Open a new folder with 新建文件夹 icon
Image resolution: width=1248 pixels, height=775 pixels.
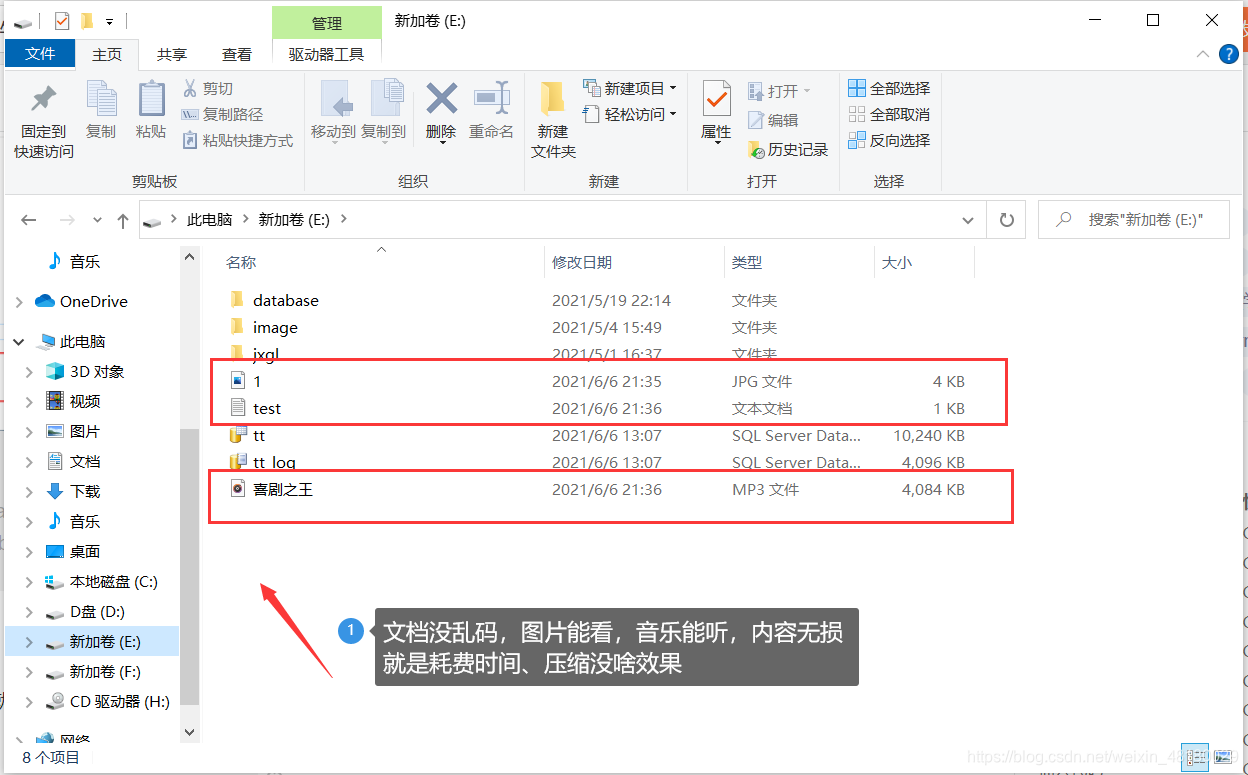pos(553,113)
